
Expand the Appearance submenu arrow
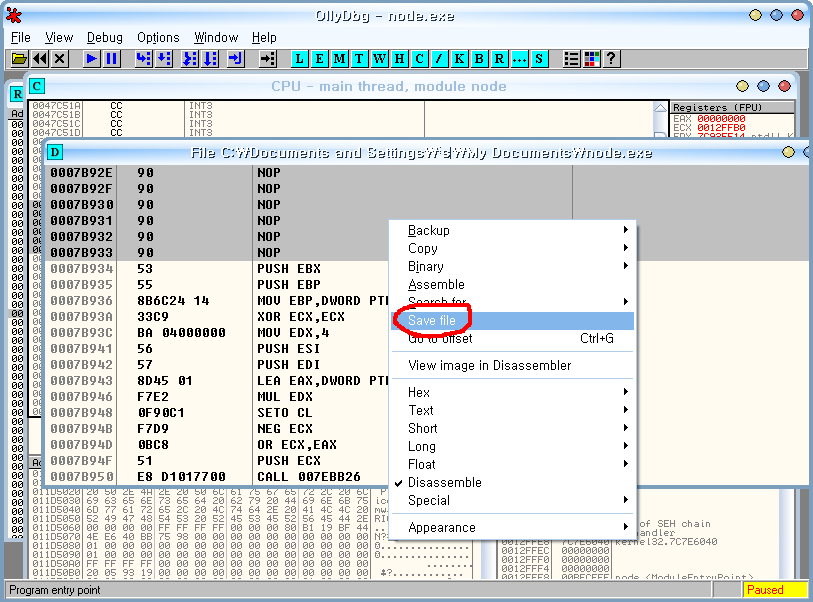626,527
